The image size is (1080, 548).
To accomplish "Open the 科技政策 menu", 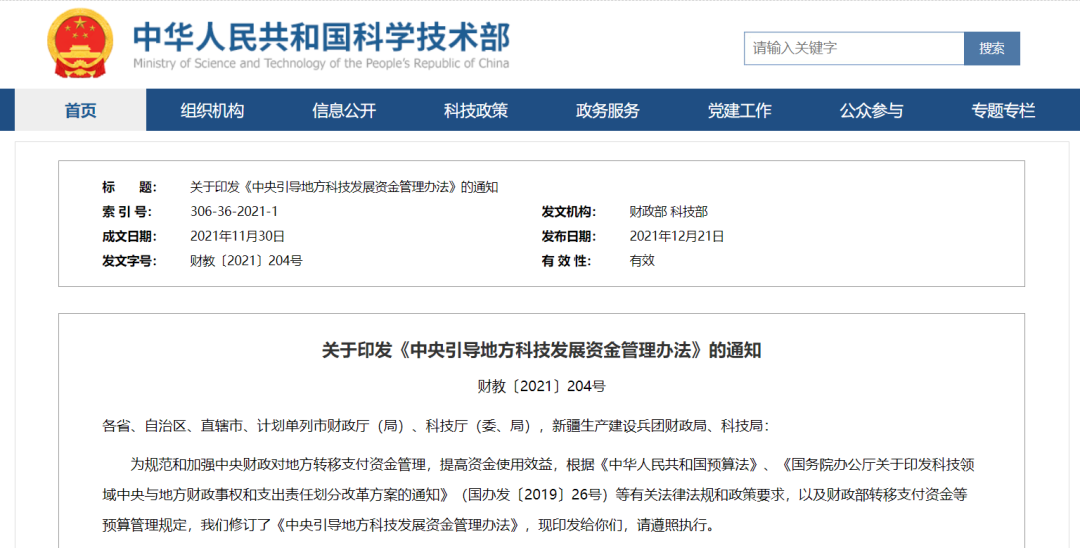I will click(x=476, y=110).
